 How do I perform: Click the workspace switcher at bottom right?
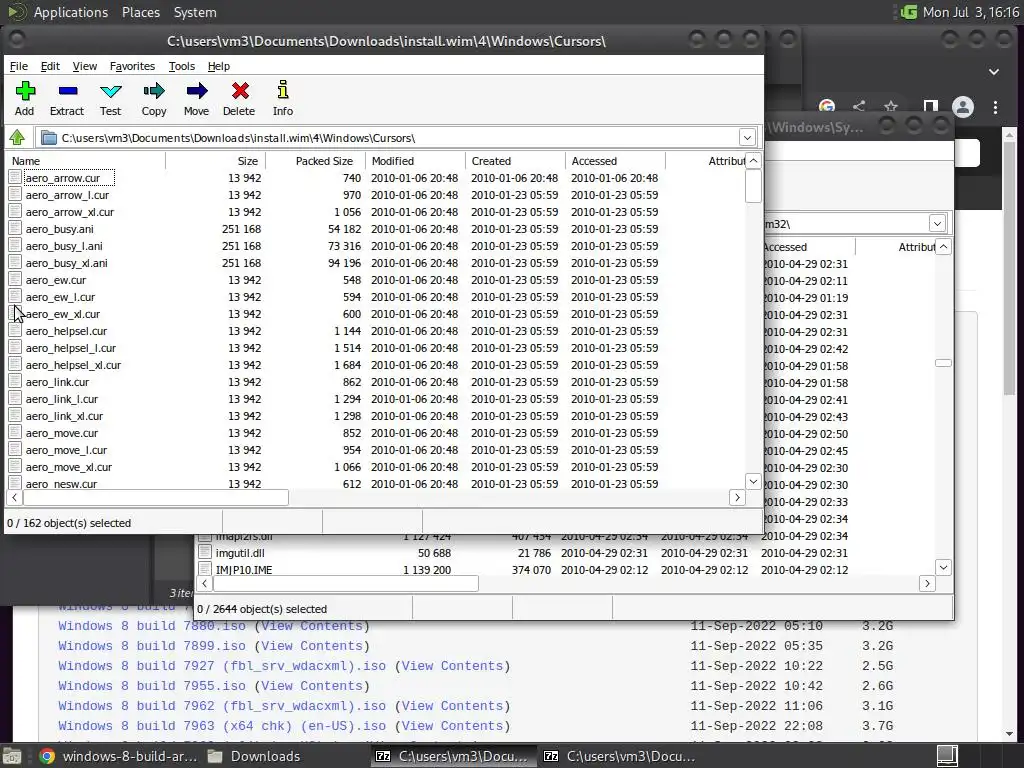click(x=947, y=756)
